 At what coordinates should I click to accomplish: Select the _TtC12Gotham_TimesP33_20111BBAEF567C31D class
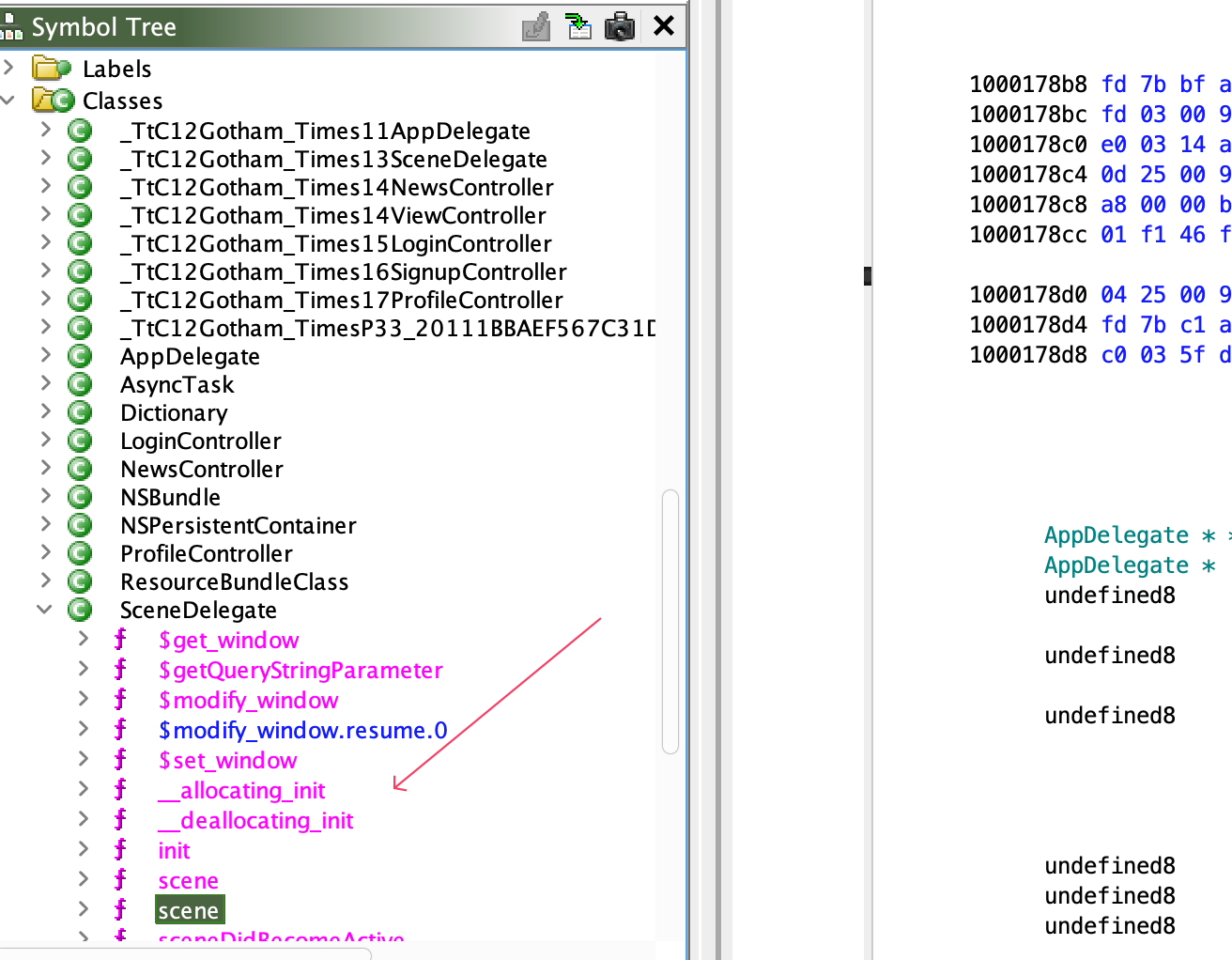point(388,329)
